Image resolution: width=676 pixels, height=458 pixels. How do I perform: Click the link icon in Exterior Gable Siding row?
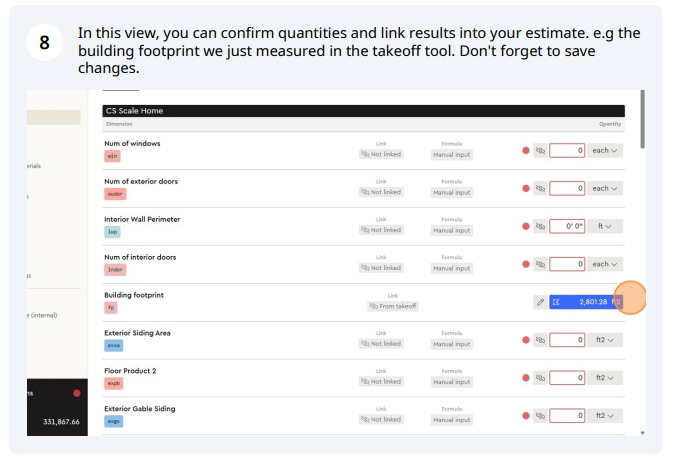pyautogui.click(x=540, y=416)
